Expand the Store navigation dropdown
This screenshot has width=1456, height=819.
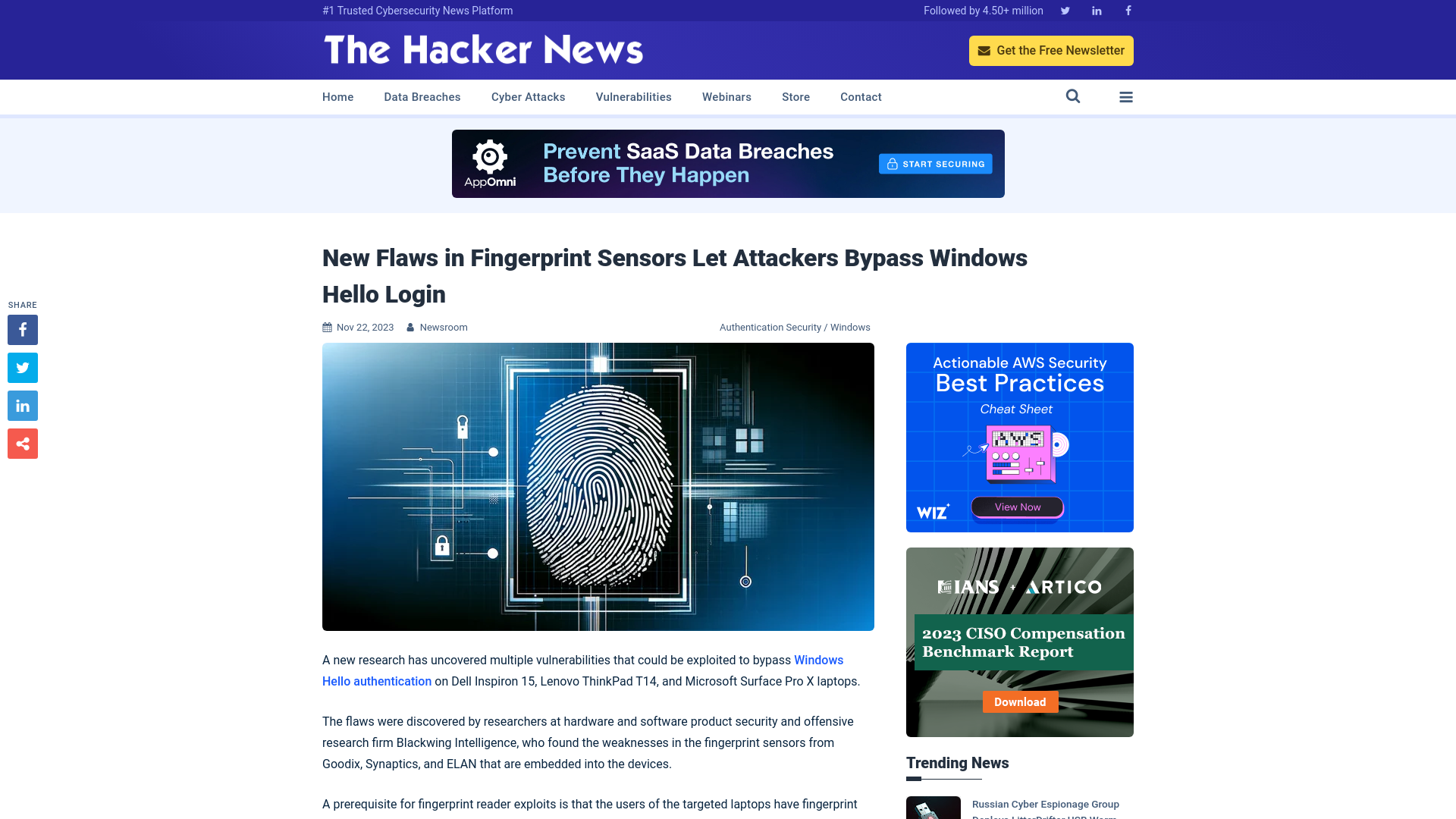tap(796, 97)
